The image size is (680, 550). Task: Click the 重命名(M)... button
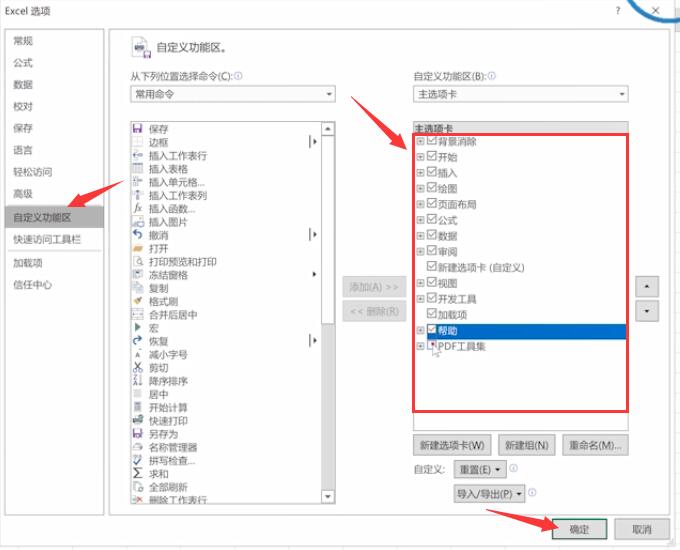pyautogui.click(x=595, y=445)
